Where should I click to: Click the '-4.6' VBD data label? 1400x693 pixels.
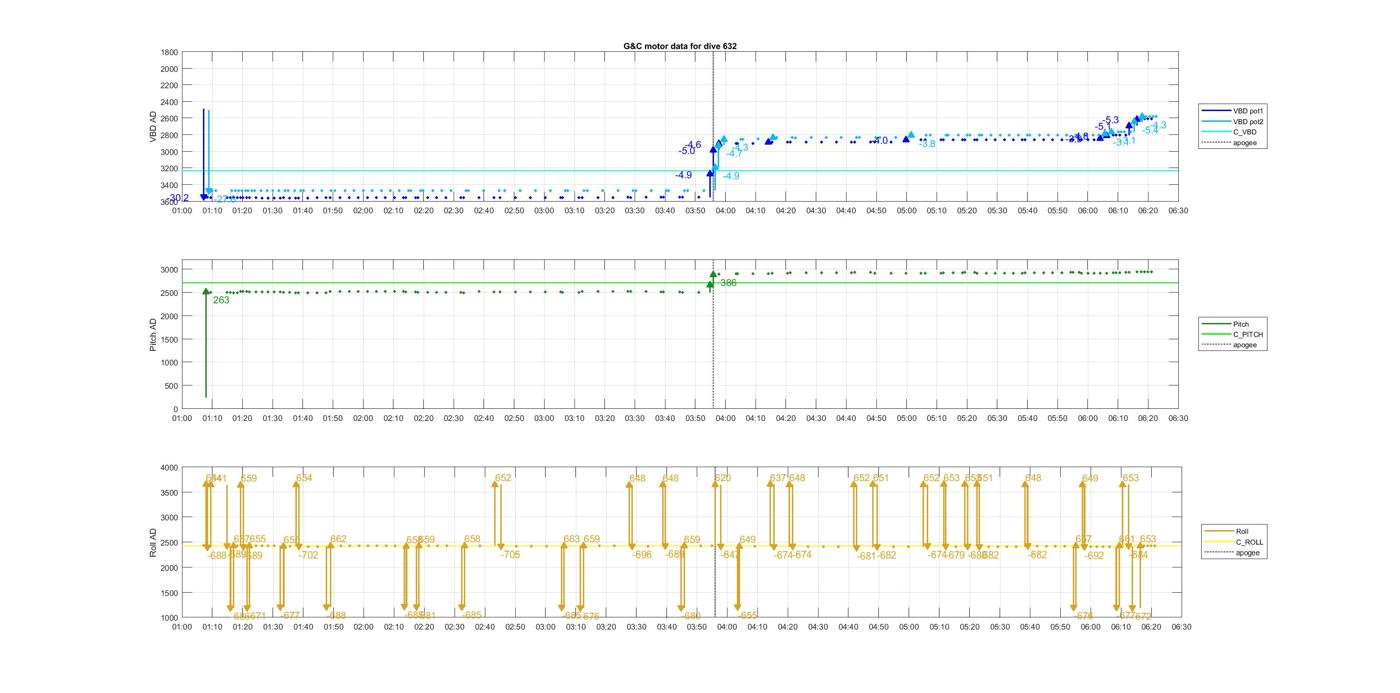[693, 145]
